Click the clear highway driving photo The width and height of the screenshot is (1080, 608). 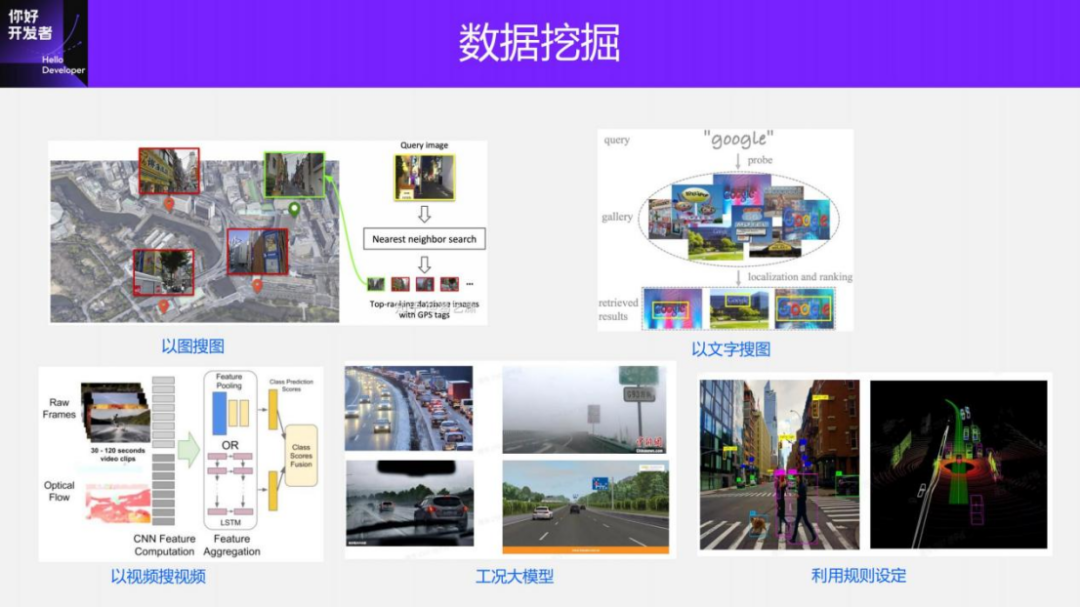click(x=585, y=507)
